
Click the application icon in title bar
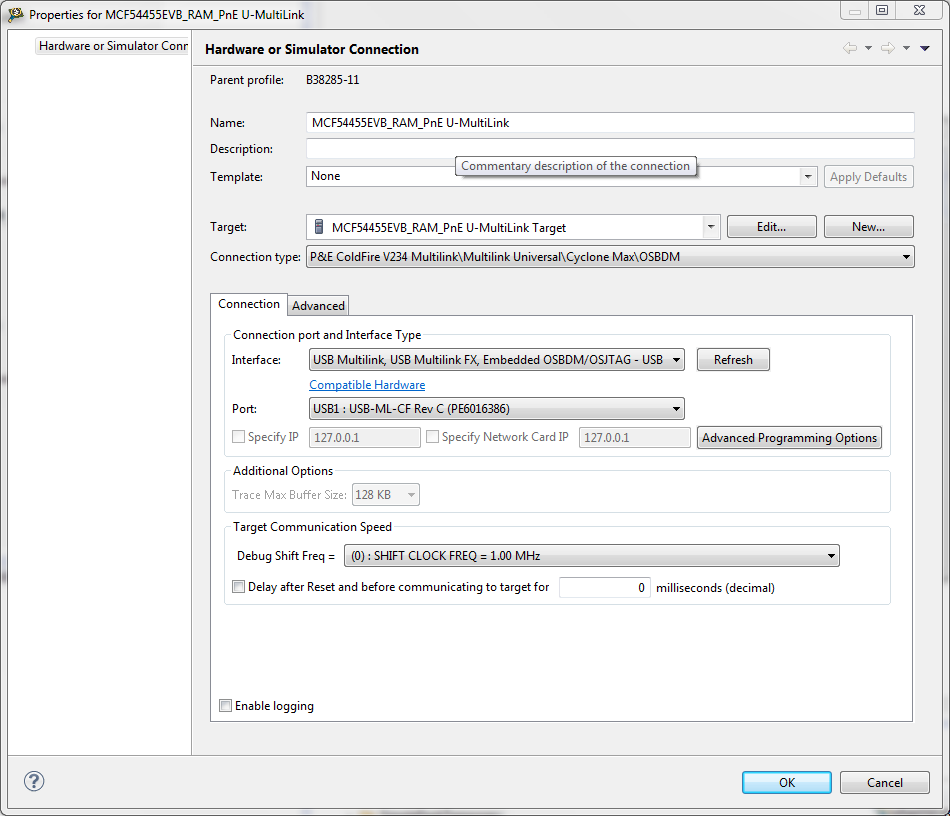pyautogui.click(x=15, y=14)
